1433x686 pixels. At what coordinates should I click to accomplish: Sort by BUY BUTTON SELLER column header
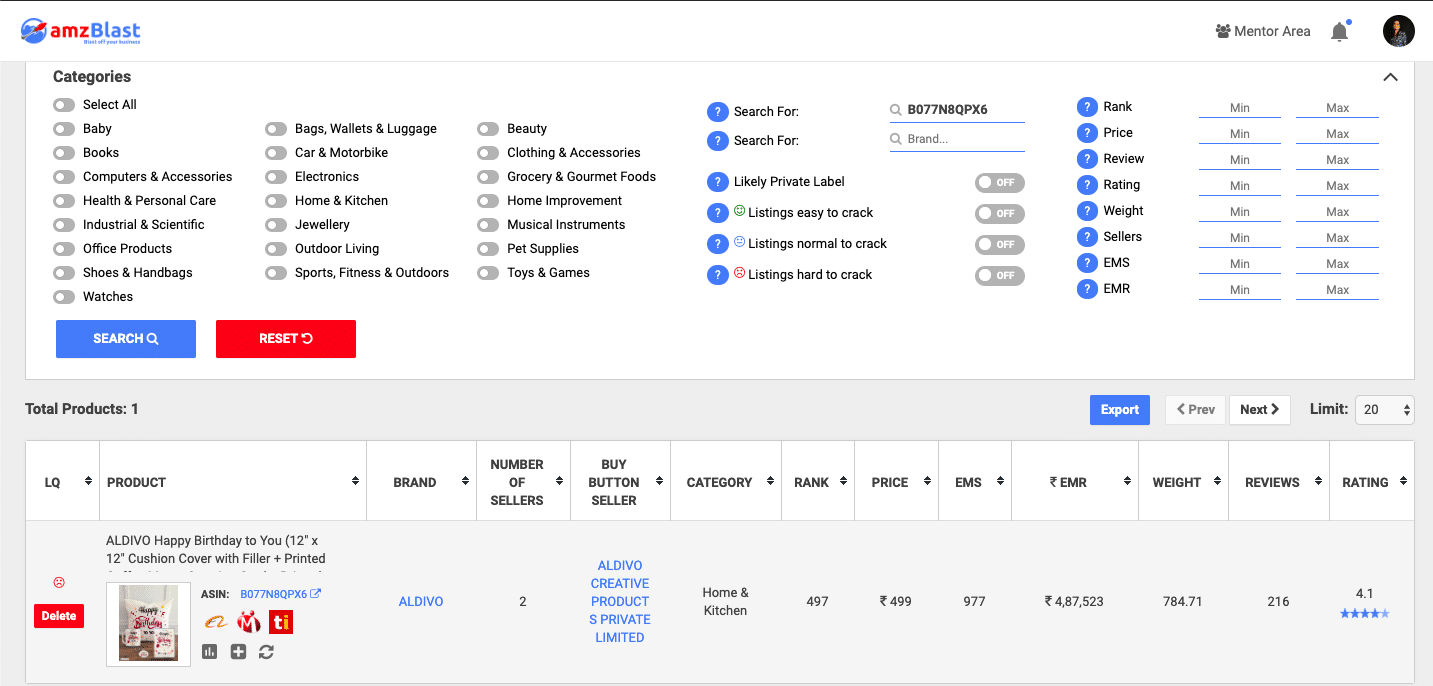[x=621, y=482]
